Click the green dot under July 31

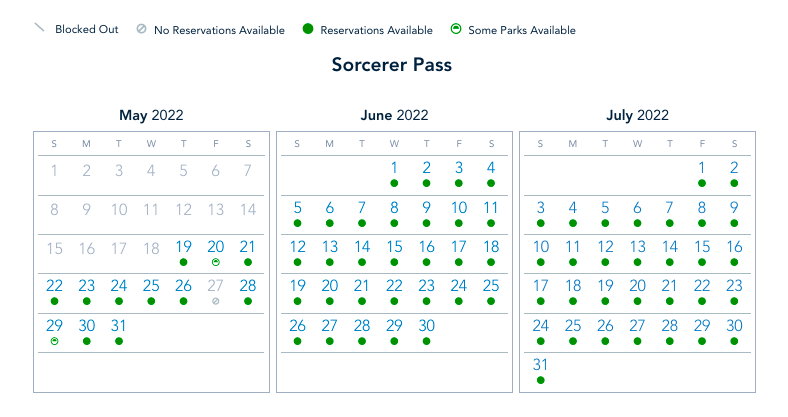[541, 380]
